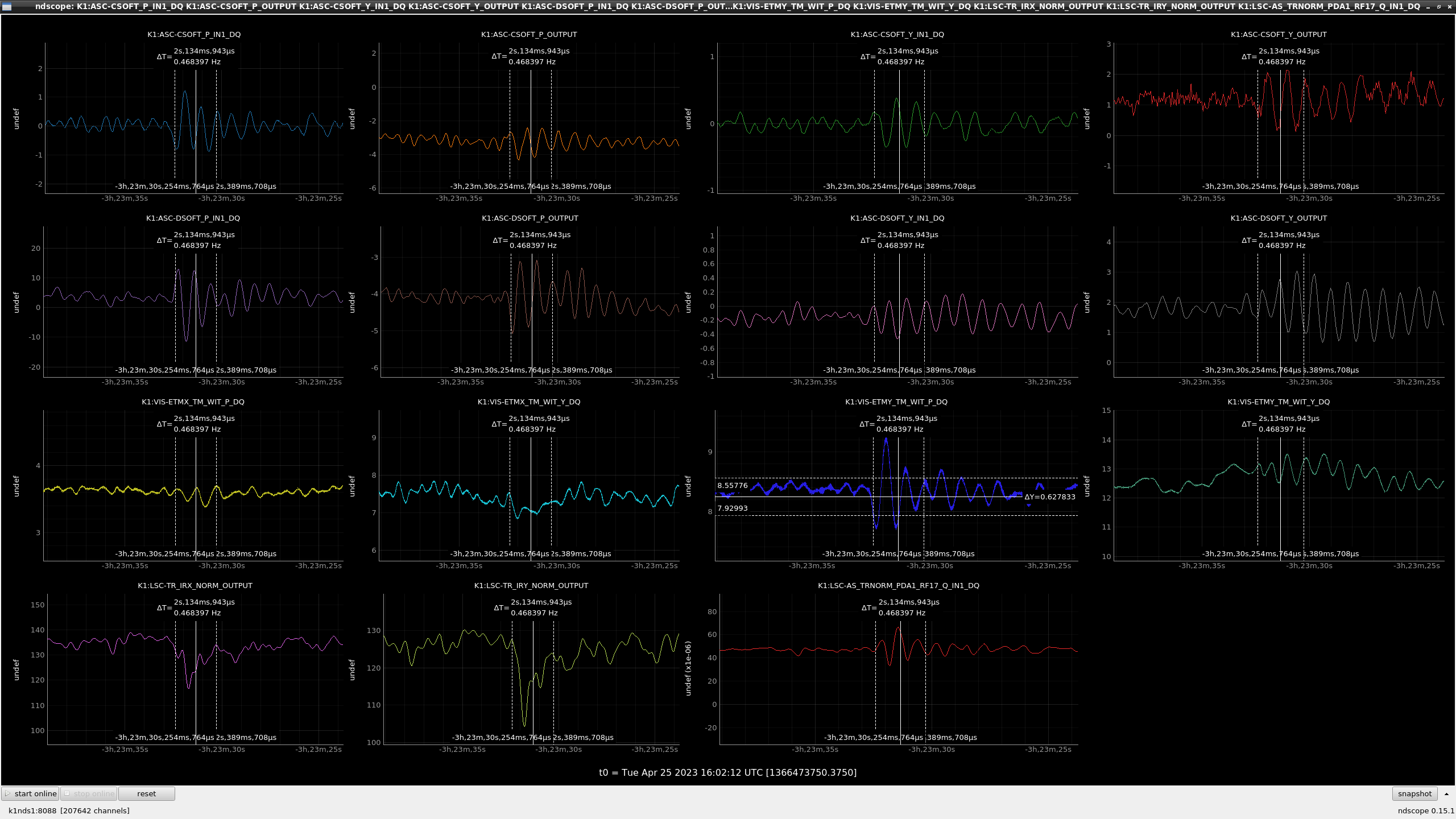1456x819 pixels.
Task: Click the 7.92993 lower Y cursor label
Action: (x=733, y=508)
